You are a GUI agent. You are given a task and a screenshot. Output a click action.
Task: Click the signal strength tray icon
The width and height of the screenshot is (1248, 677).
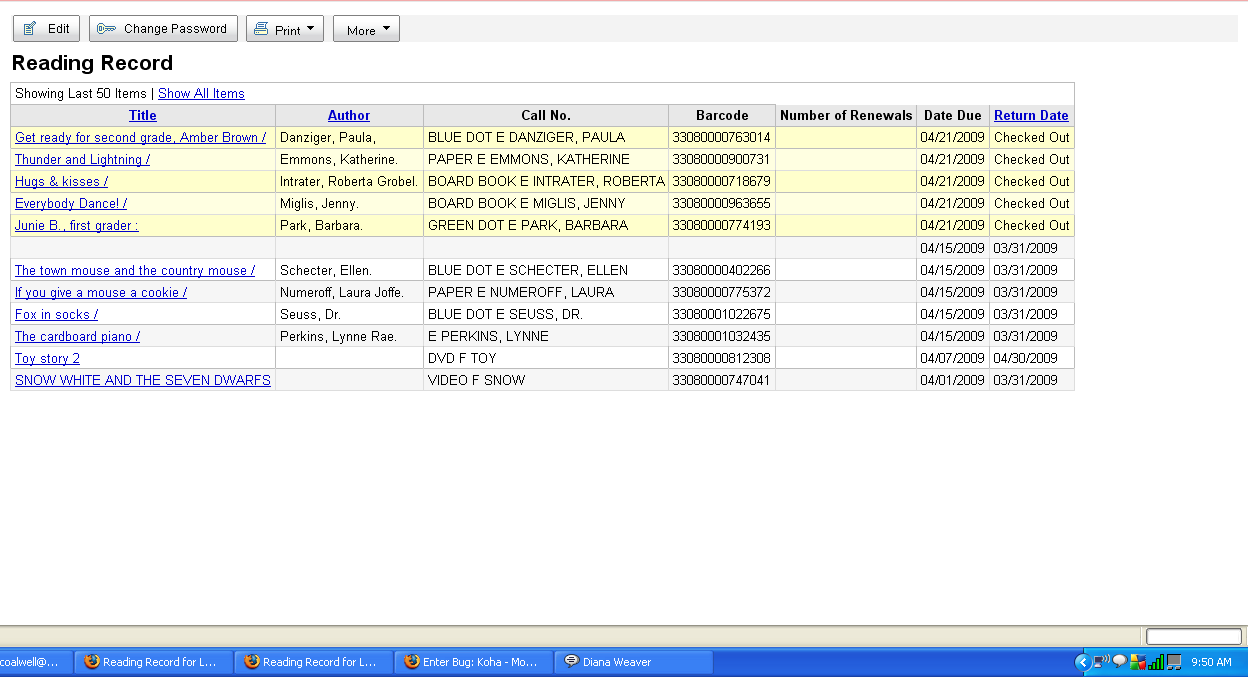1155,662
